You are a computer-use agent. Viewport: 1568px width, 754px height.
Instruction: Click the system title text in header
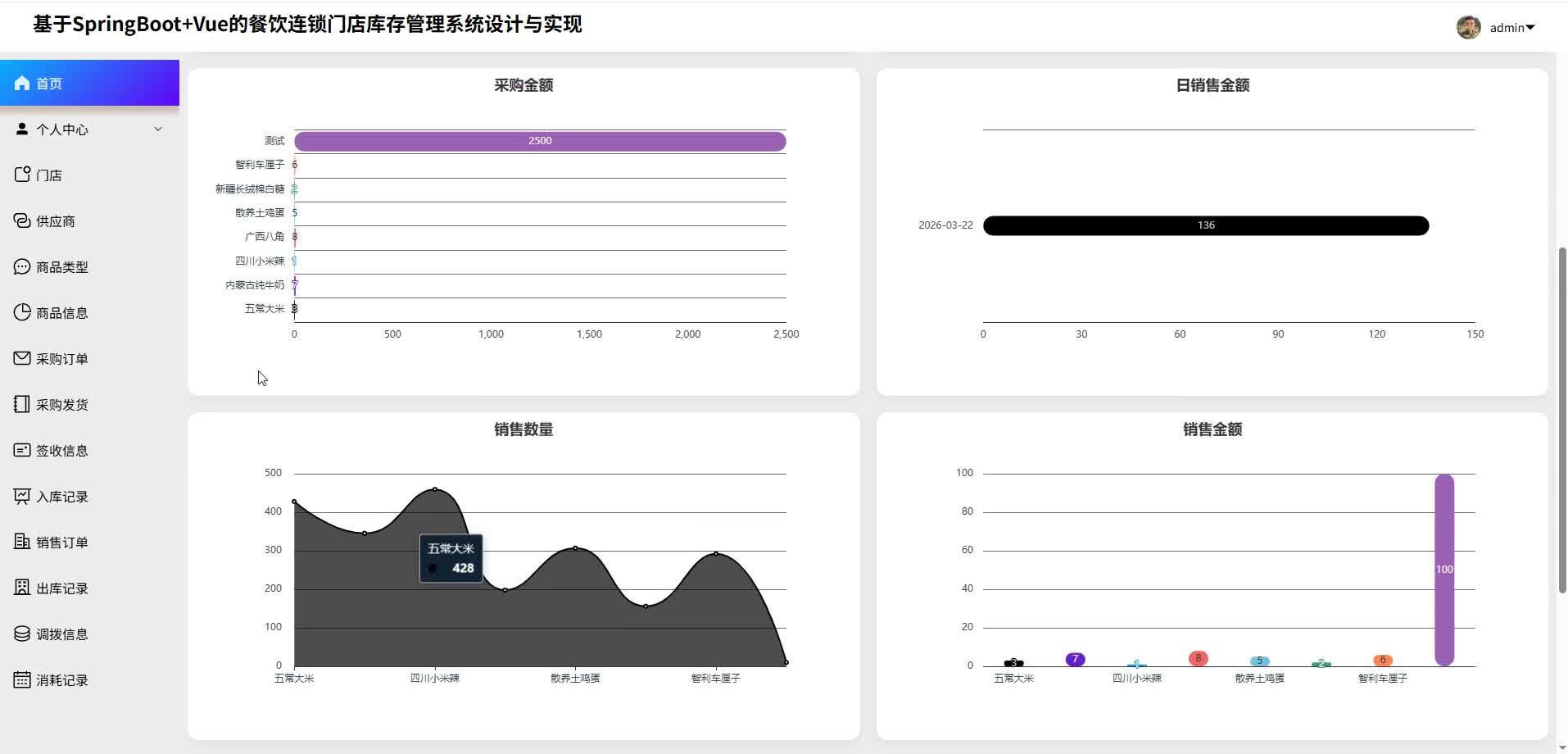click(307, 25)
